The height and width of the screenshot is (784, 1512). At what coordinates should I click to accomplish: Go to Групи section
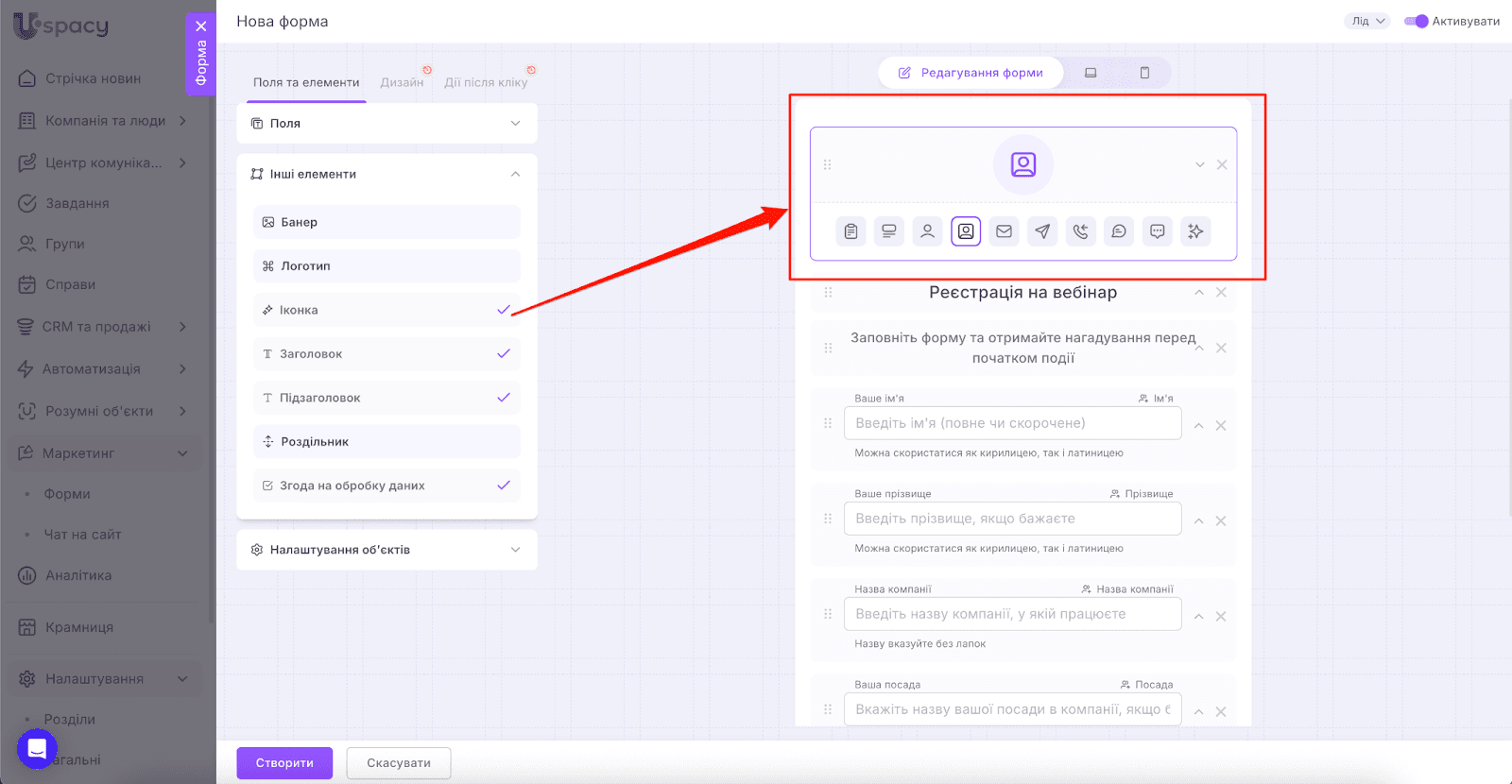click(65, 244)
